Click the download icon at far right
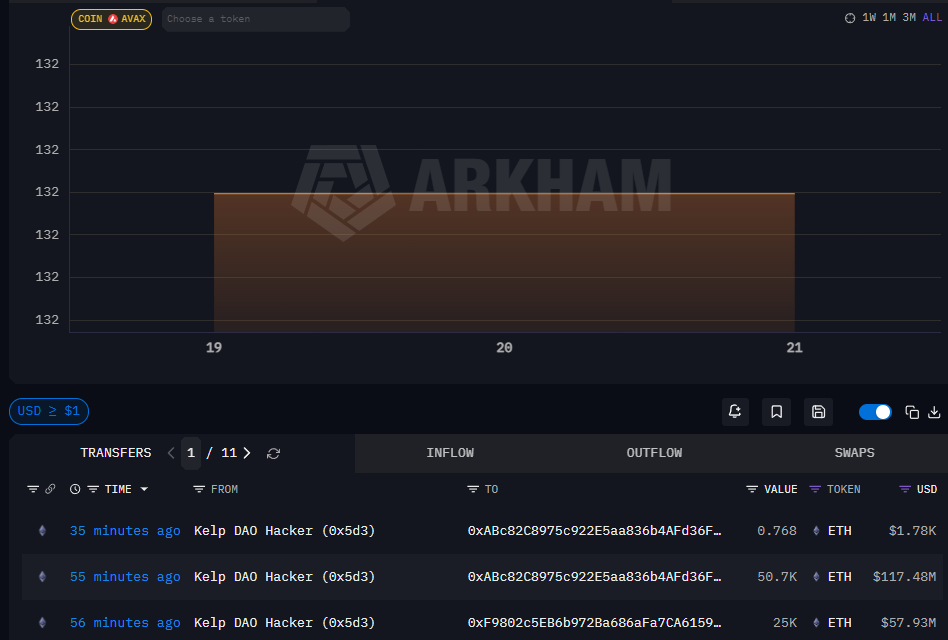The height and width of the screenshot is (640, 948). [x=936, y=411]
